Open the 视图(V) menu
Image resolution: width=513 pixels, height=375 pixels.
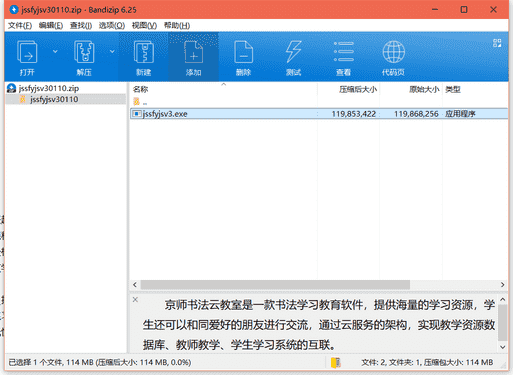[144, 26]
